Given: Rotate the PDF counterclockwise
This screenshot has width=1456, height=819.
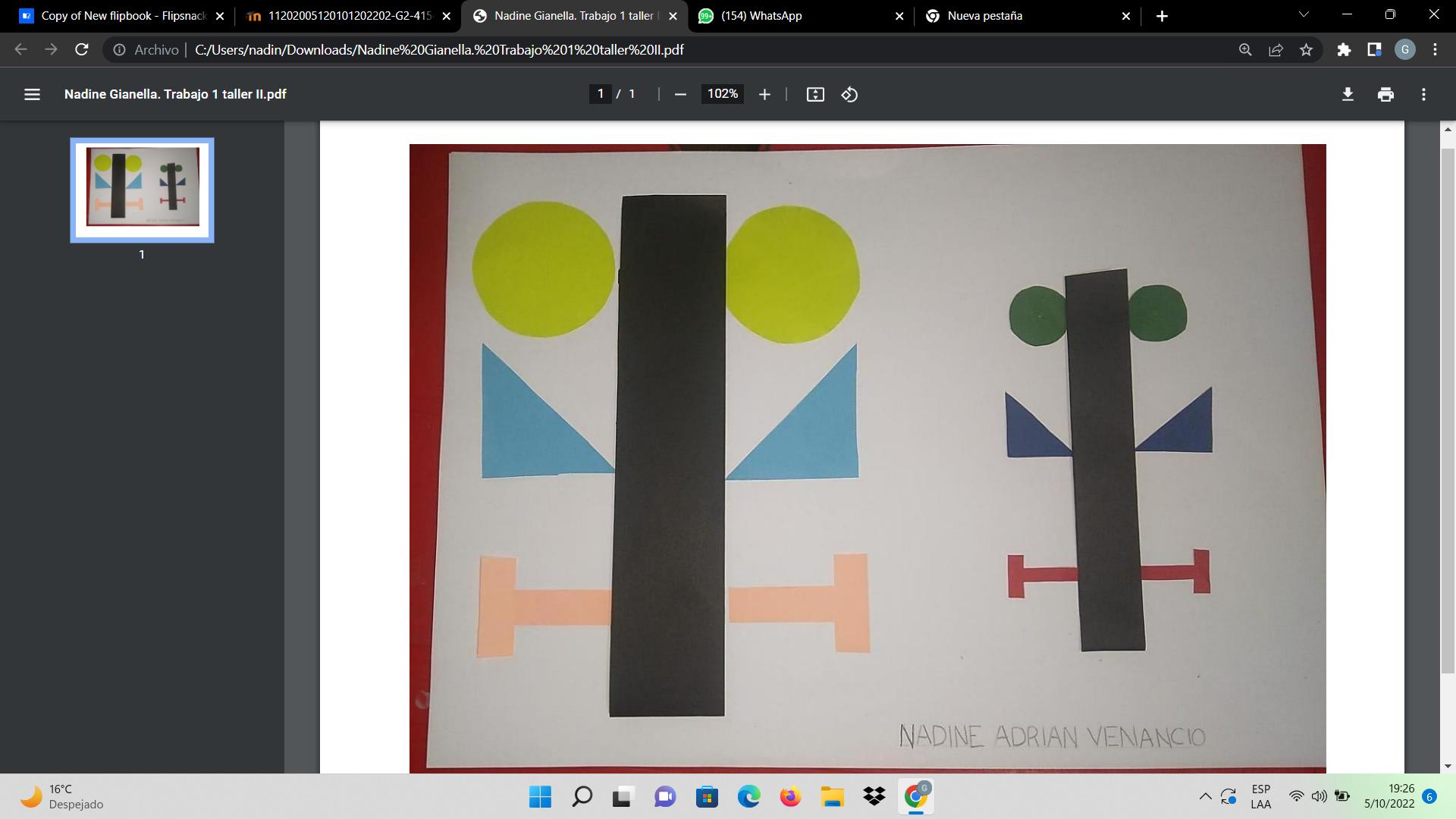Looking at the screenshot, I should click(x=849, y=94).
